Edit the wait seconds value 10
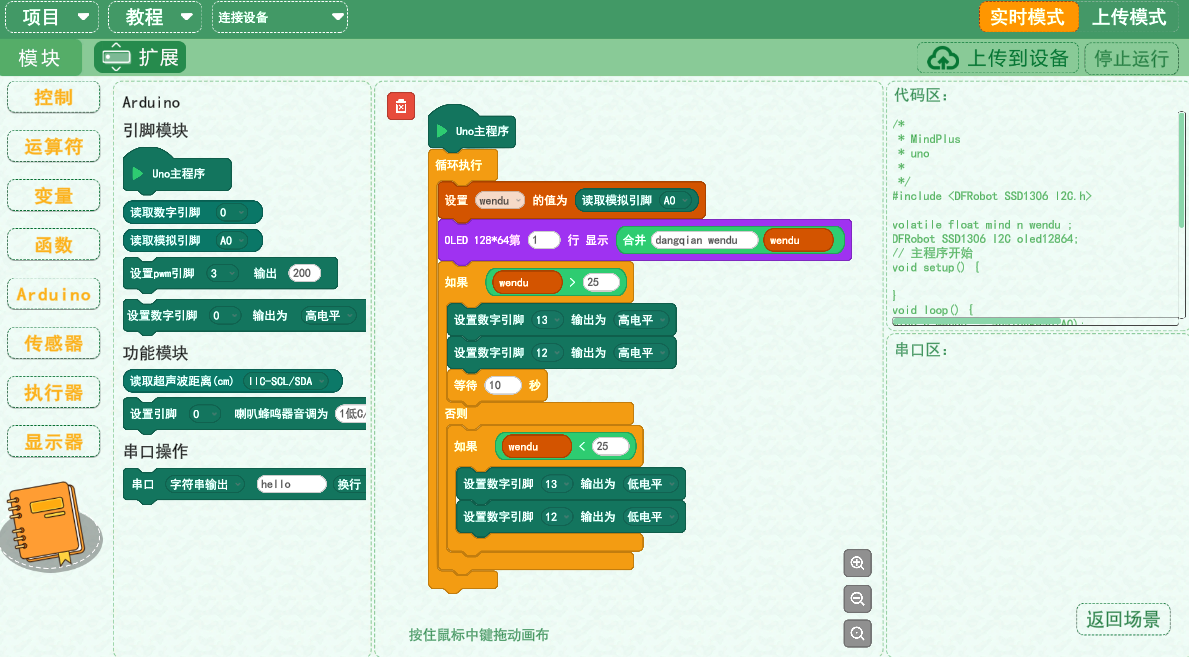1189x657 pixels. tap(503, 385)
